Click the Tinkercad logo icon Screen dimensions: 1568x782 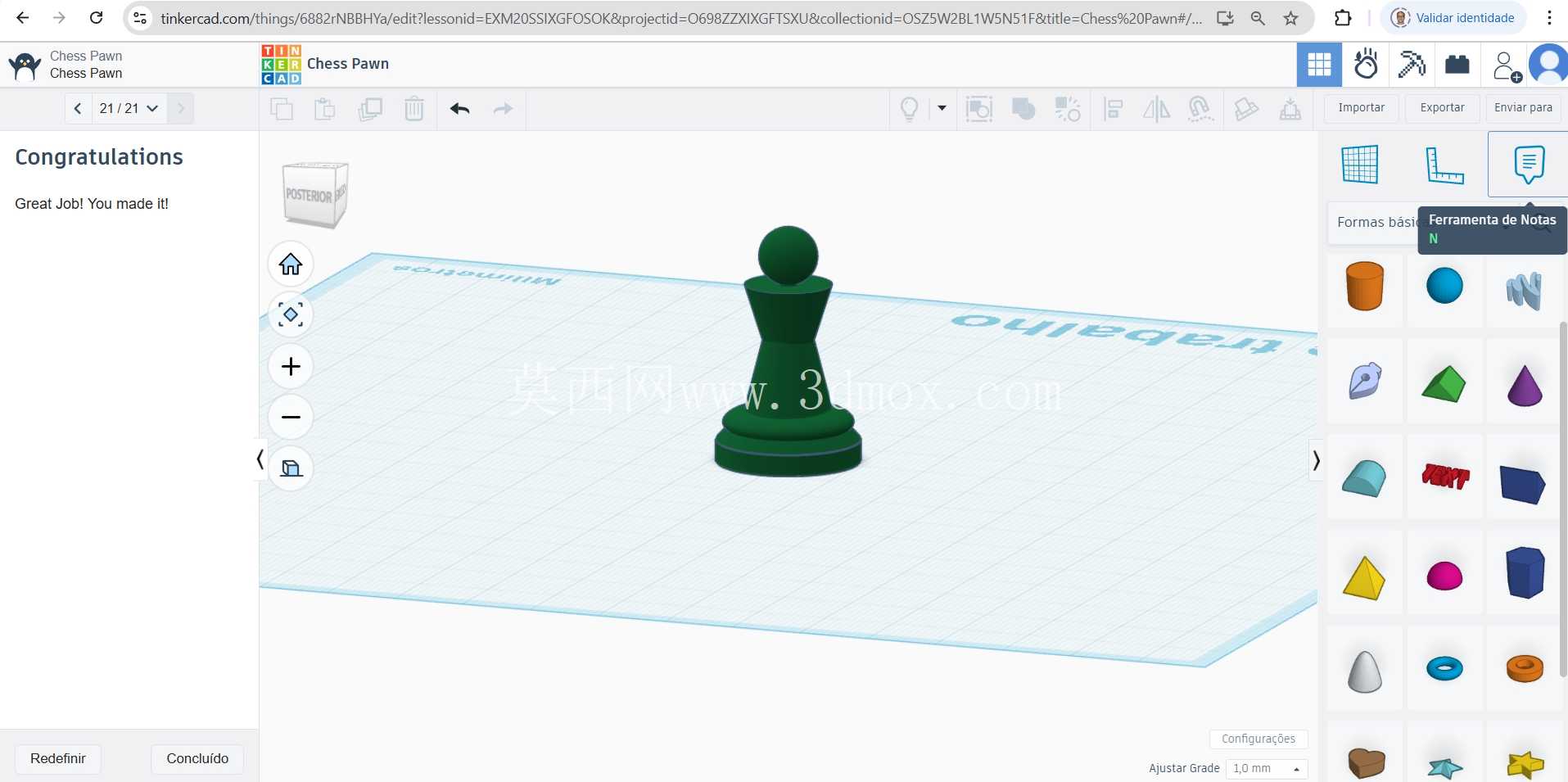[x=281, y=65]
